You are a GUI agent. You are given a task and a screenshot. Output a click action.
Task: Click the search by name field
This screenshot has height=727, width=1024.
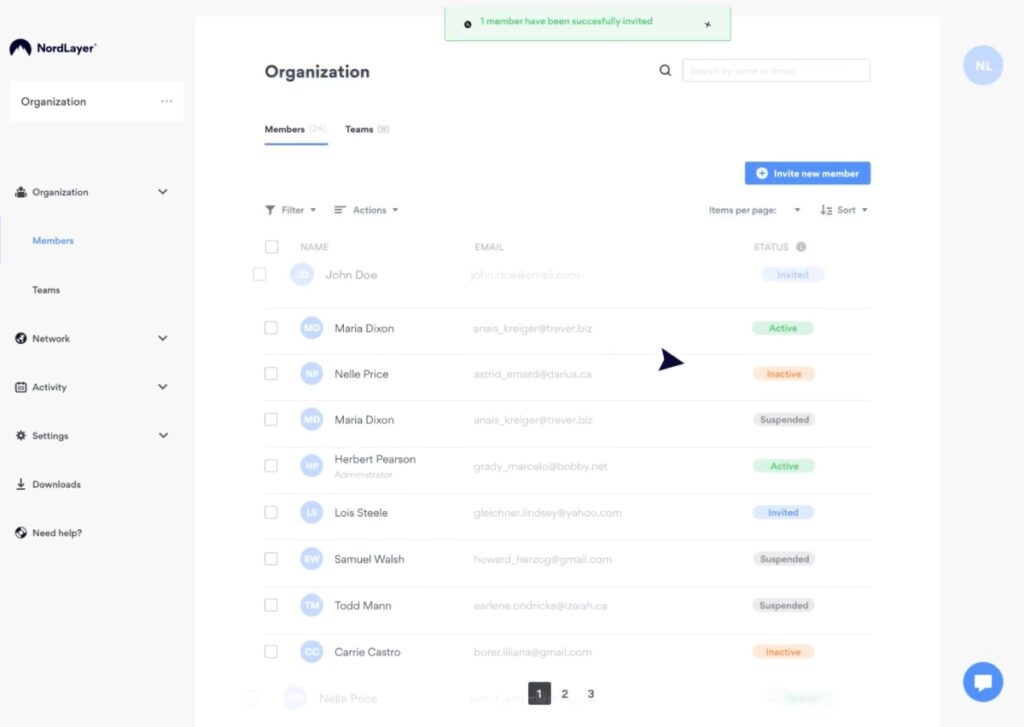776,71
